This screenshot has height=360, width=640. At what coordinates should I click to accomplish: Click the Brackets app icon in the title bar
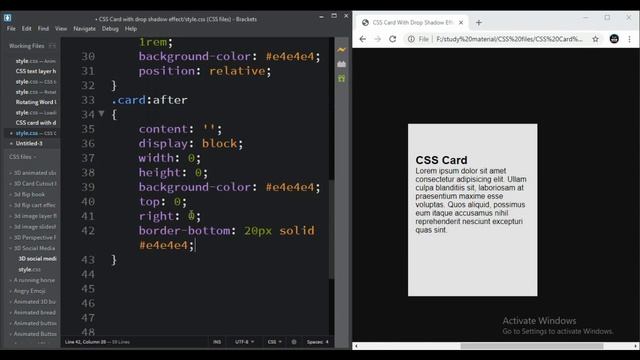pyautogui.click(x=7, y=18)
